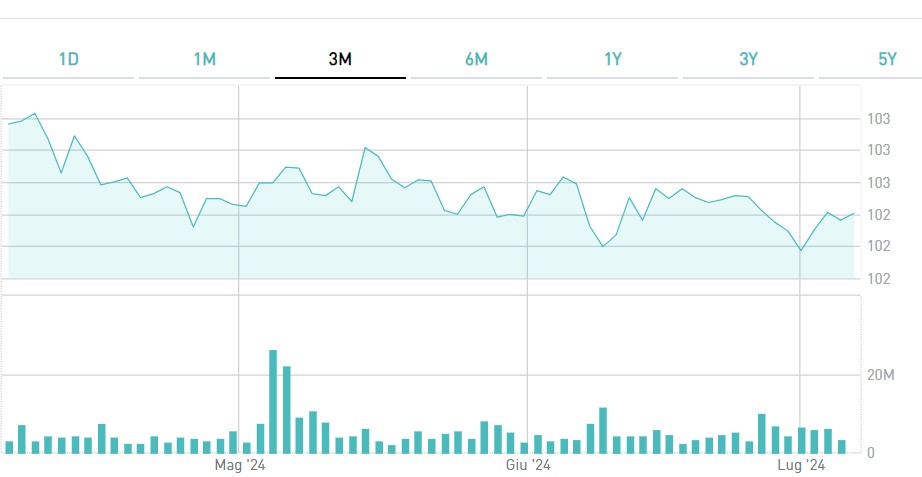Switch chart to the 3Y range

749,59
